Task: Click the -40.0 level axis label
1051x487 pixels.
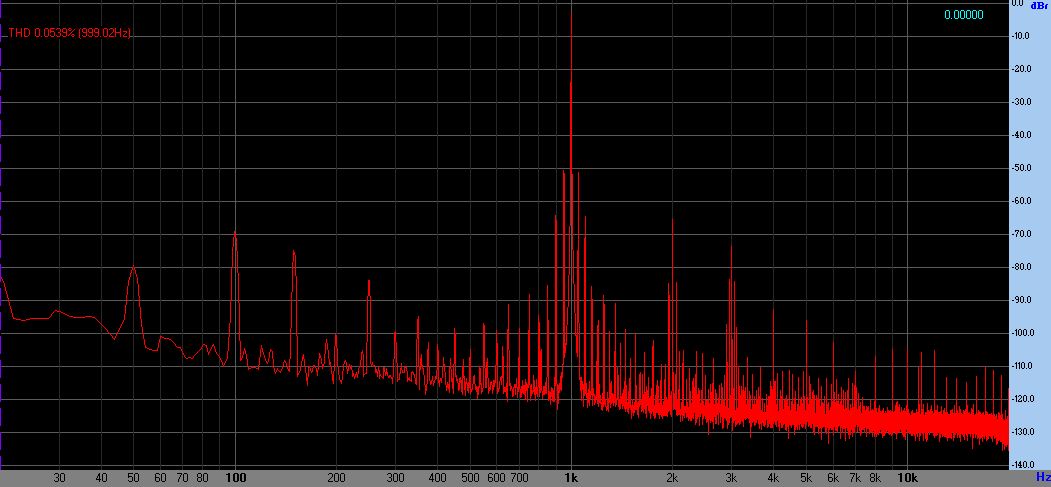Action: click(x=1019, y=135)
